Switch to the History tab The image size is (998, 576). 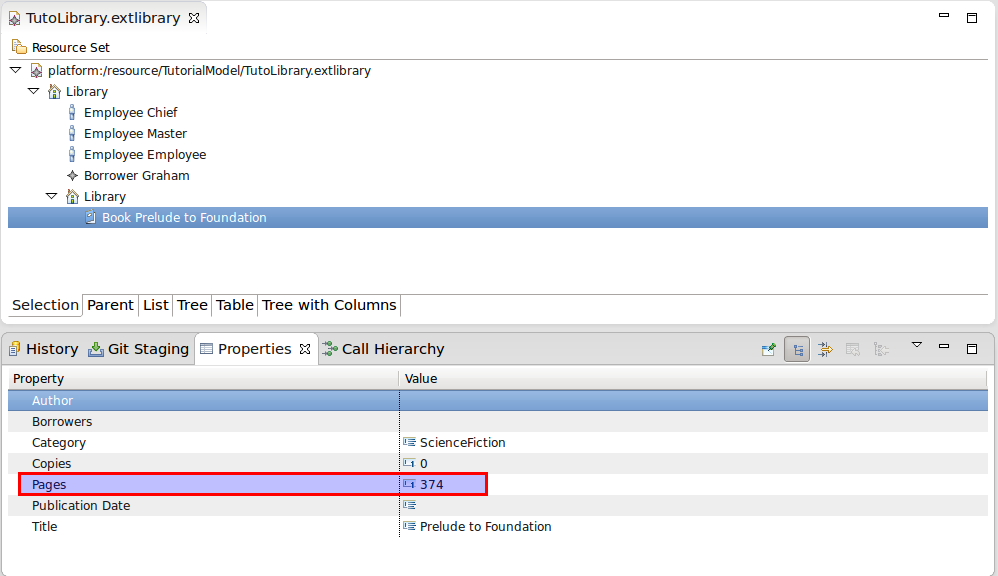(x=43, y=349)
